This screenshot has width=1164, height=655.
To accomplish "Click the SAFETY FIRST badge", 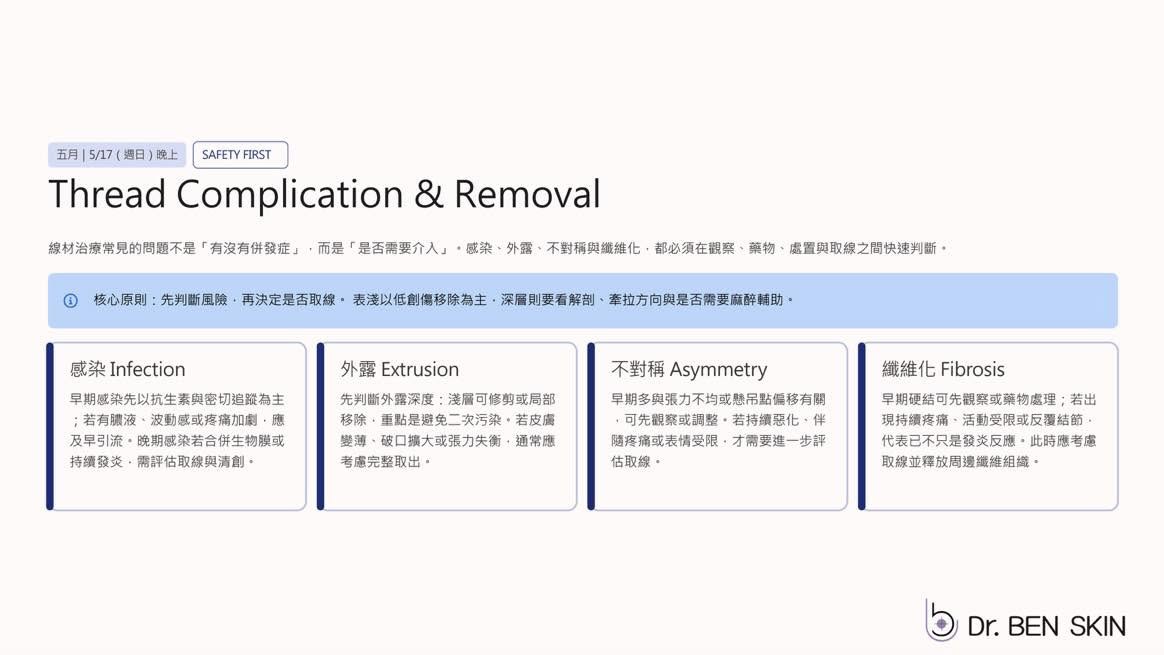I will (x=240, y=154).
